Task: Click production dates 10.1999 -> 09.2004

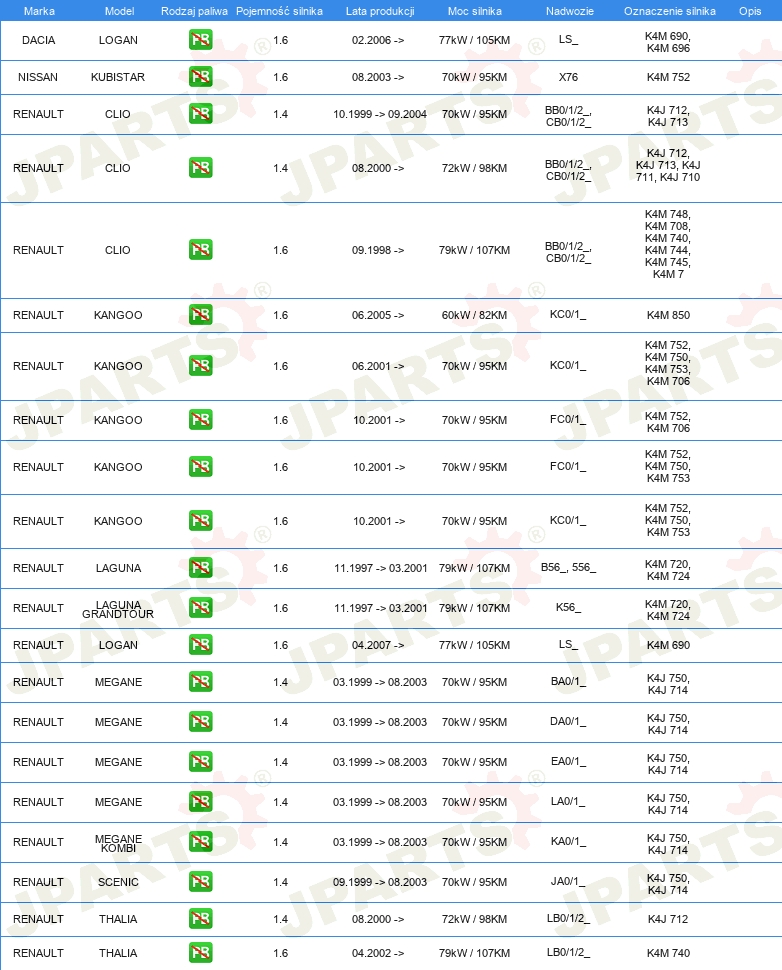Action: [x=380, y=114]
